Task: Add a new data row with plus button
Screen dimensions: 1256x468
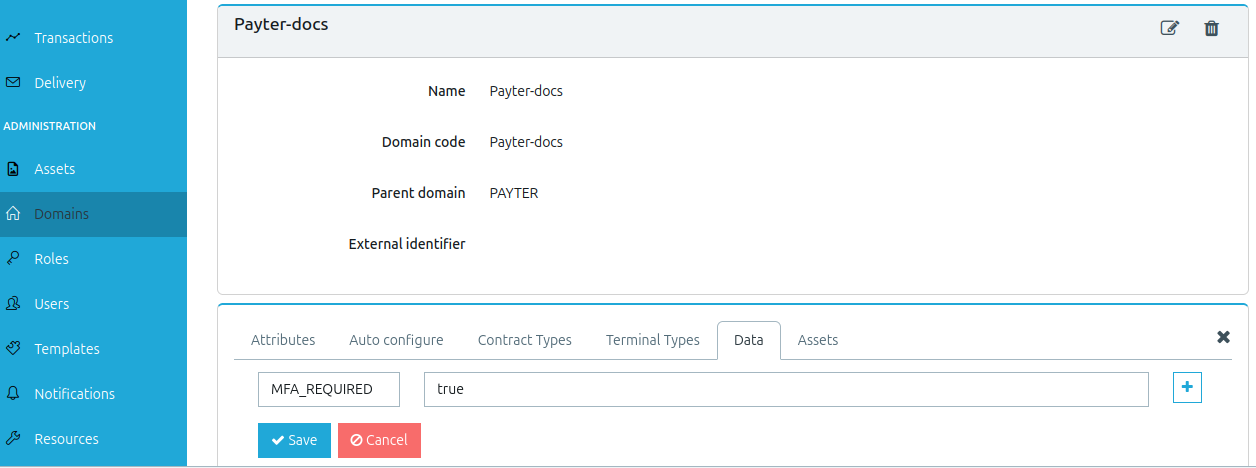Action: point(1187,388)
